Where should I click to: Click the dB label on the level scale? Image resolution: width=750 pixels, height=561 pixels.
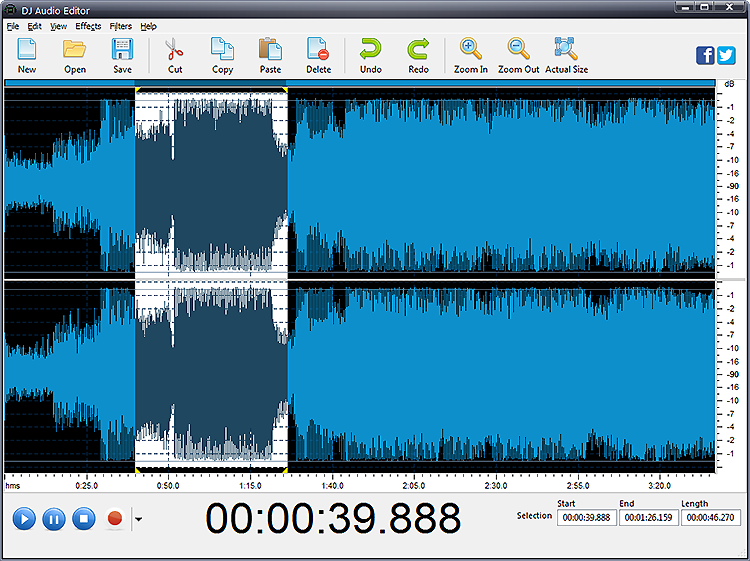pyautogui.click(x=729, y=84)
